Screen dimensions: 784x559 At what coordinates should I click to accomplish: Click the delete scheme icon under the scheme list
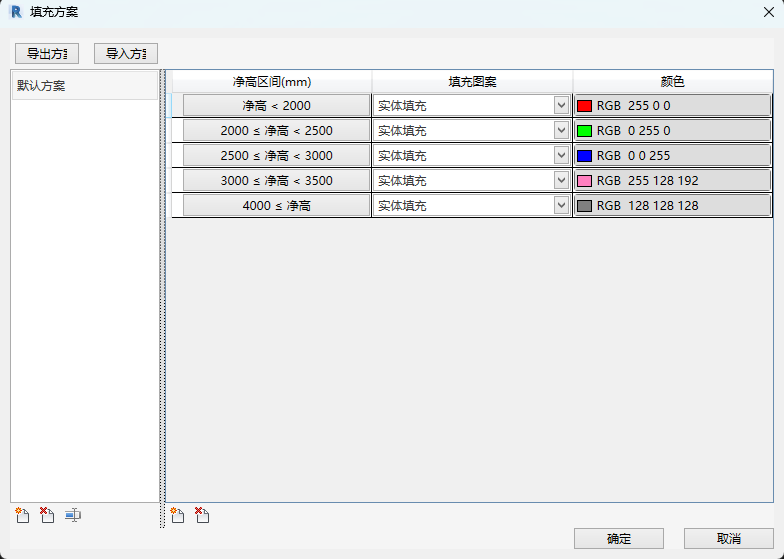coord(47,516)
